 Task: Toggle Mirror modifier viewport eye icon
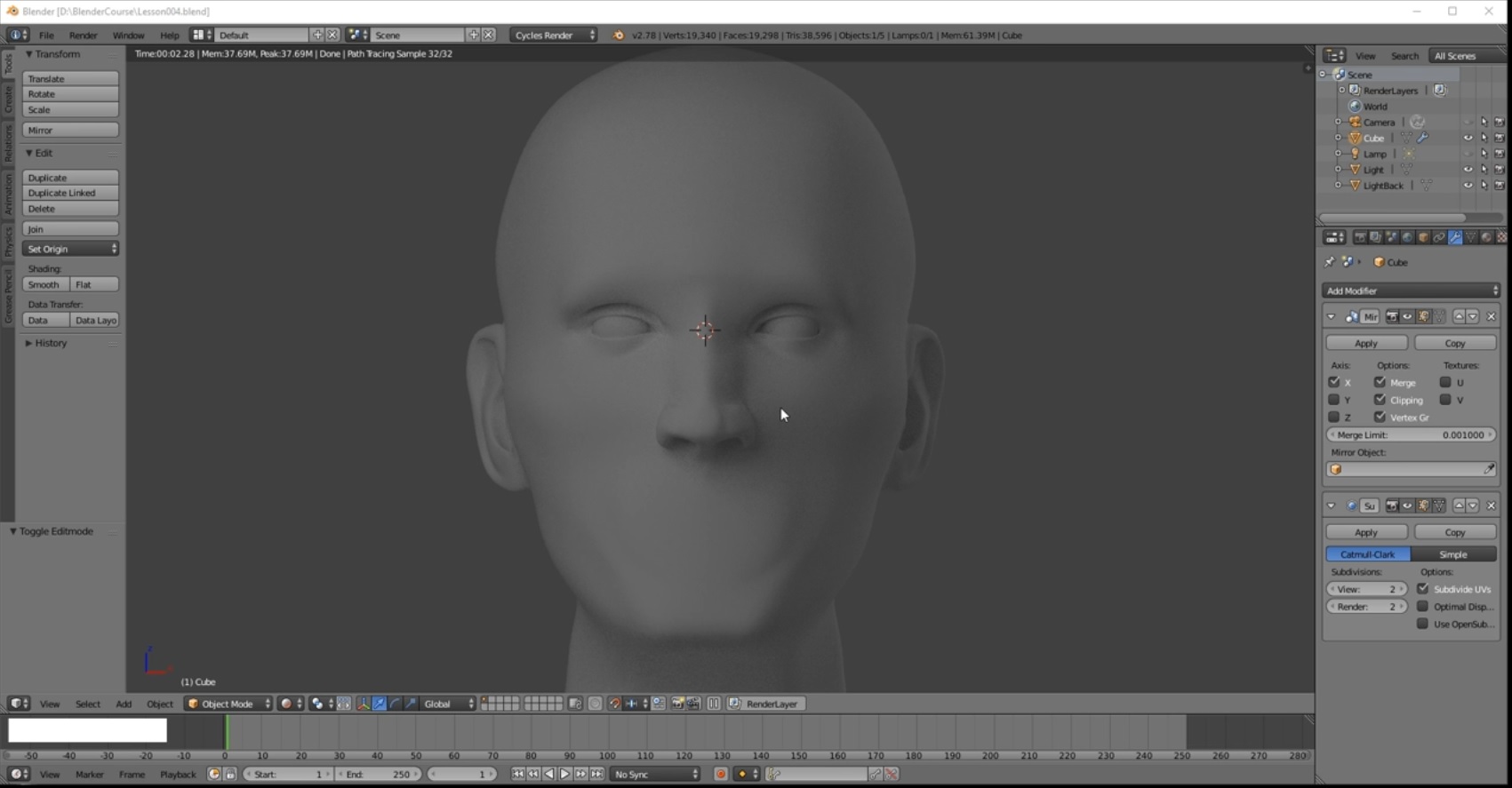point(1407,316)
